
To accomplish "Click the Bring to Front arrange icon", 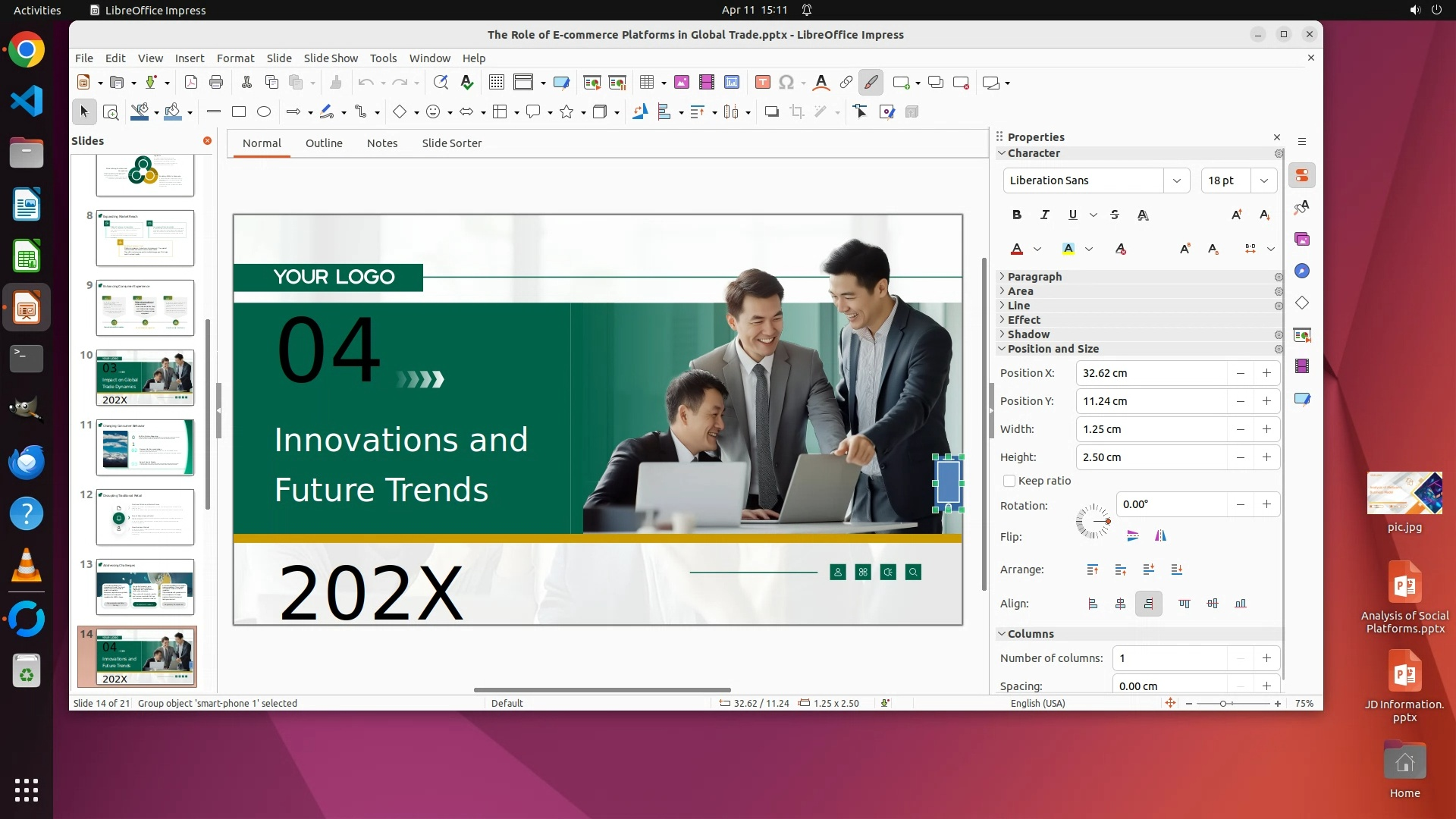I will tap(1093, 570).
